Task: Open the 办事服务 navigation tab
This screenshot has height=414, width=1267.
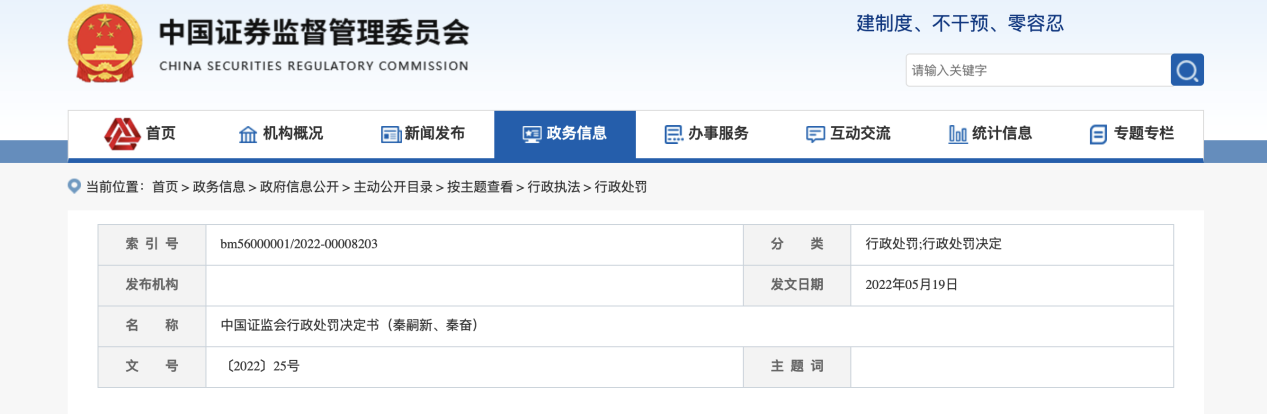Action: click(718, 133)
